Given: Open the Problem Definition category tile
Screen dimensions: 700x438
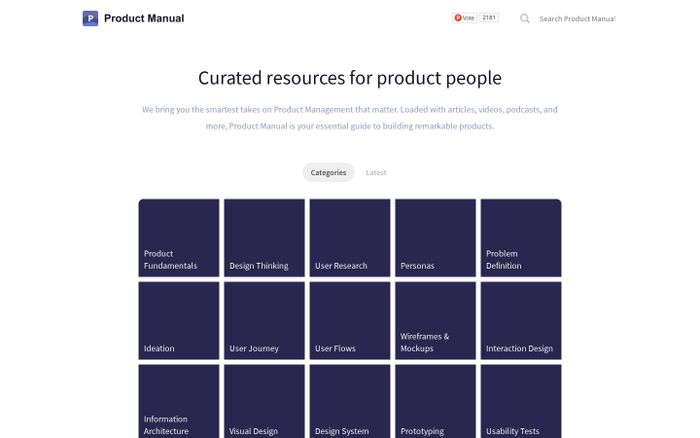Looking at the screenshot, I should click(521, 238).
